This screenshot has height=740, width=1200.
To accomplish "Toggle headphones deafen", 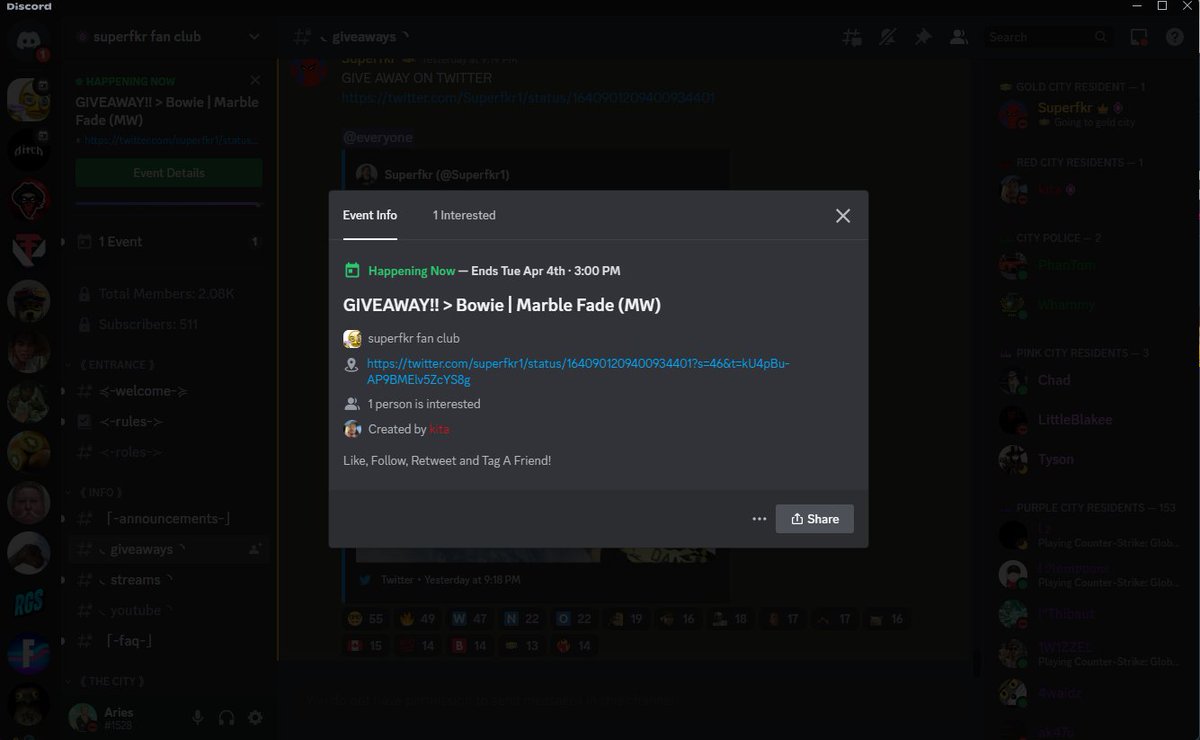I will (x=226, y=717).
